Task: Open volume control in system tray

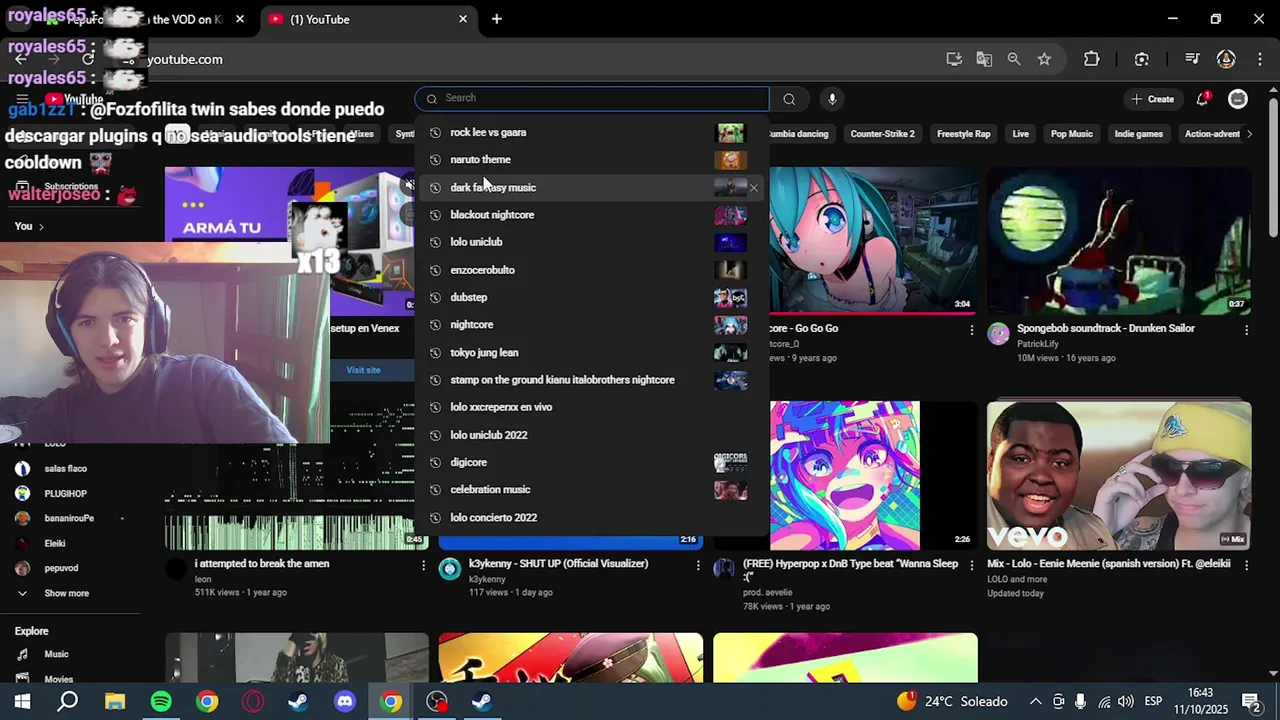Action: click(x=1126, y=702)
